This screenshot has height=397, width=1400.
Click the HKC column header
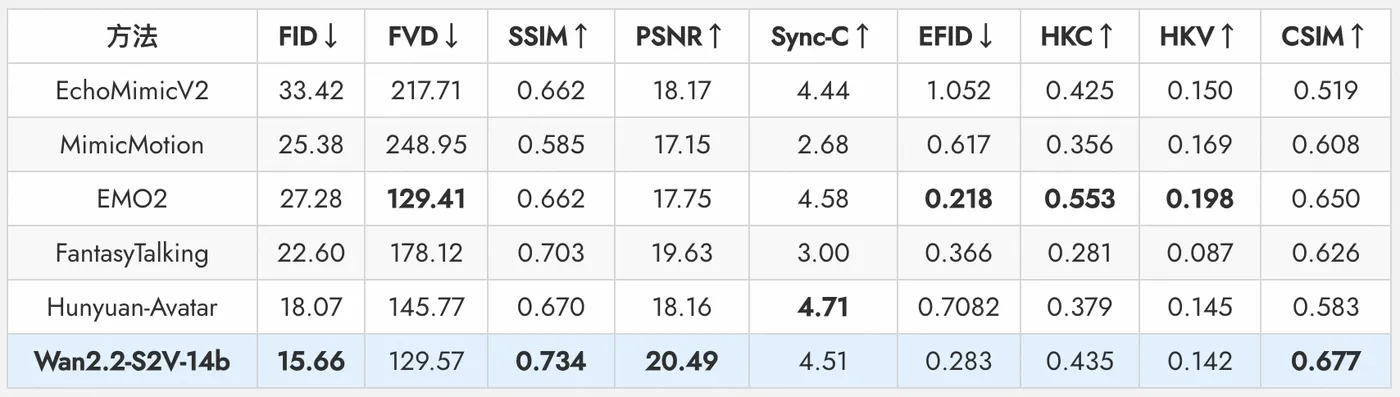pos(1078,37)
